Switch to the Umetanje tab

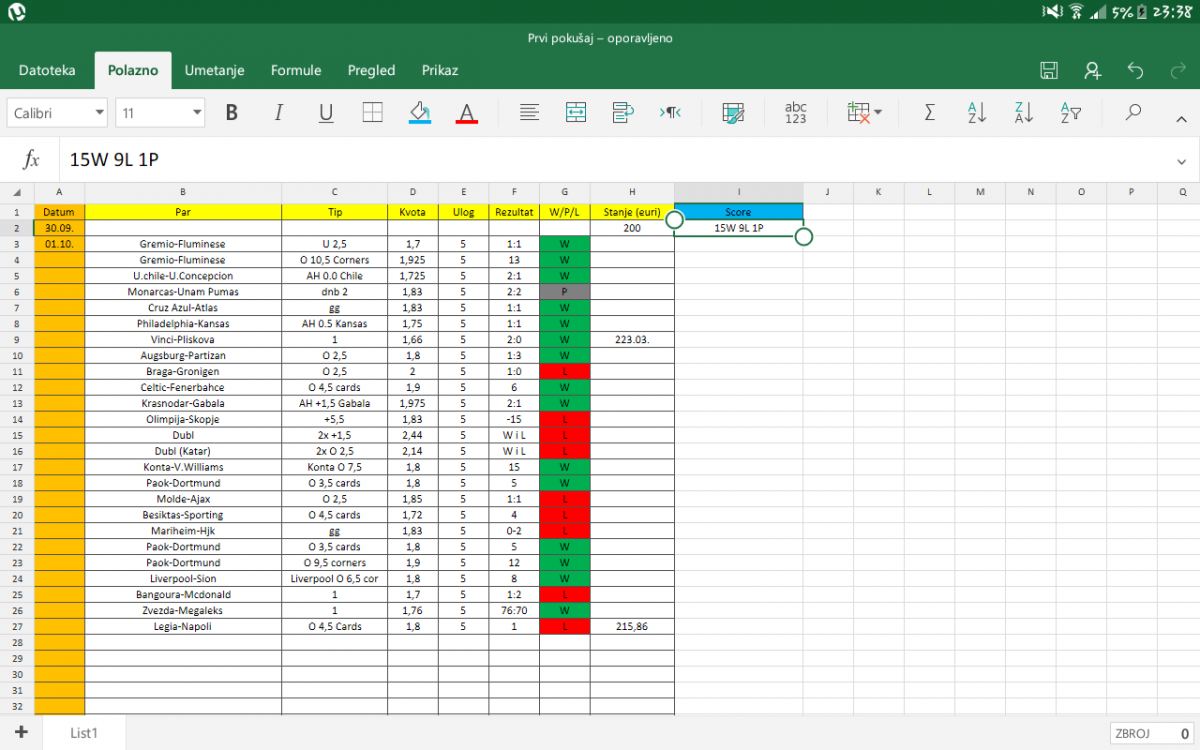[214, 70]
